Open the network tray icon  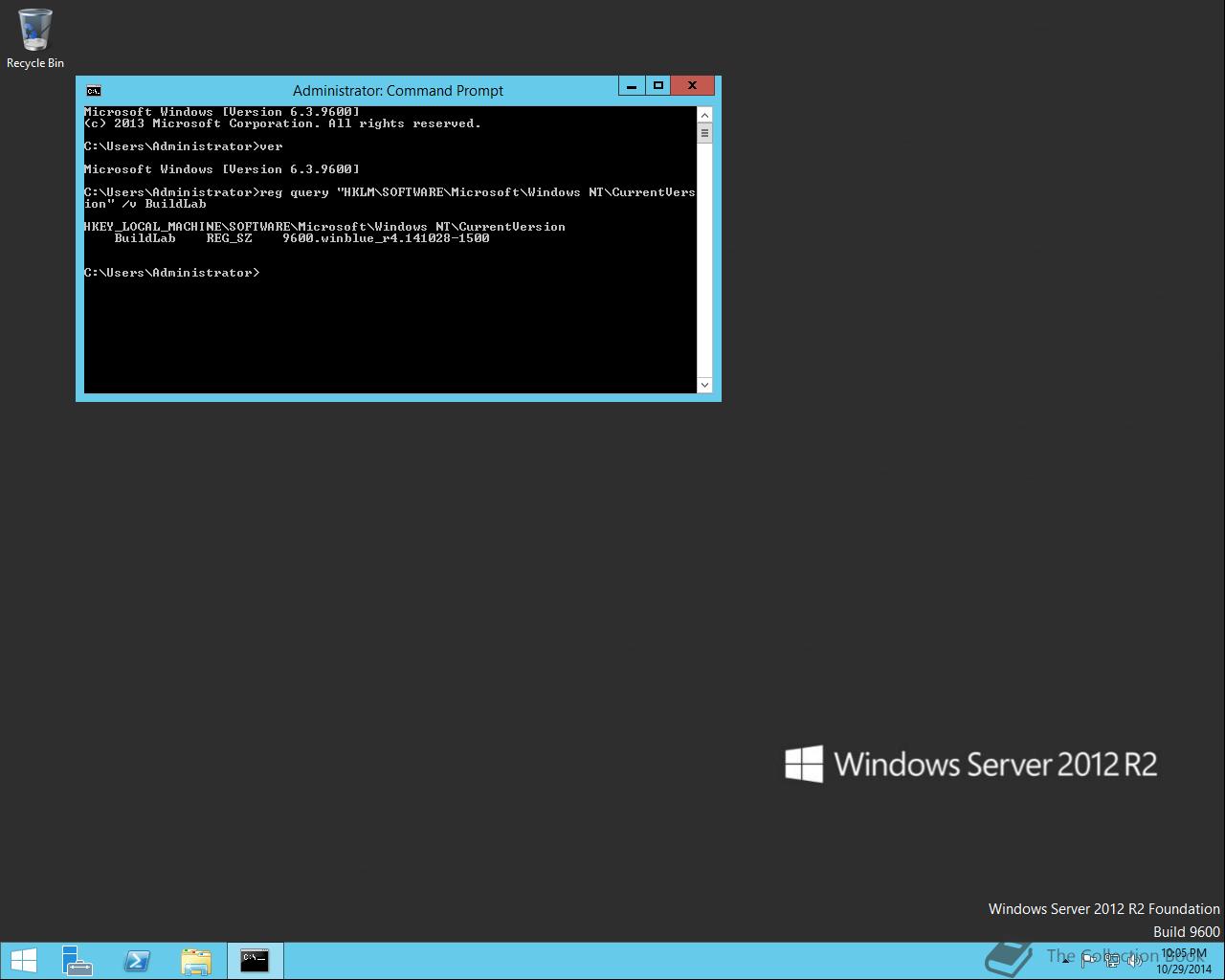(1112, 961)
